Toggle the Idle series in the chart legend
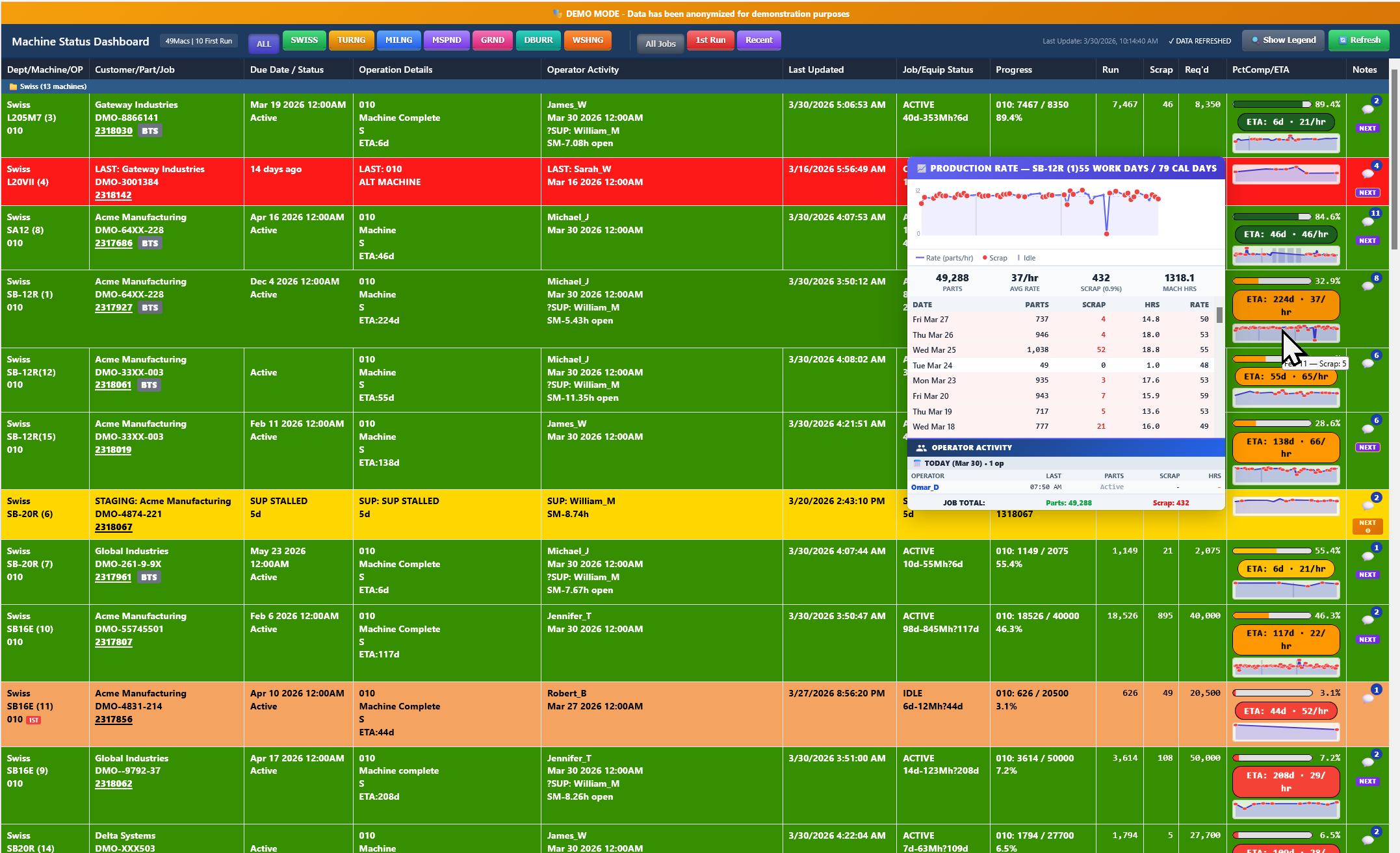This screenshot has width=1400, height=853. (1027, 258)
